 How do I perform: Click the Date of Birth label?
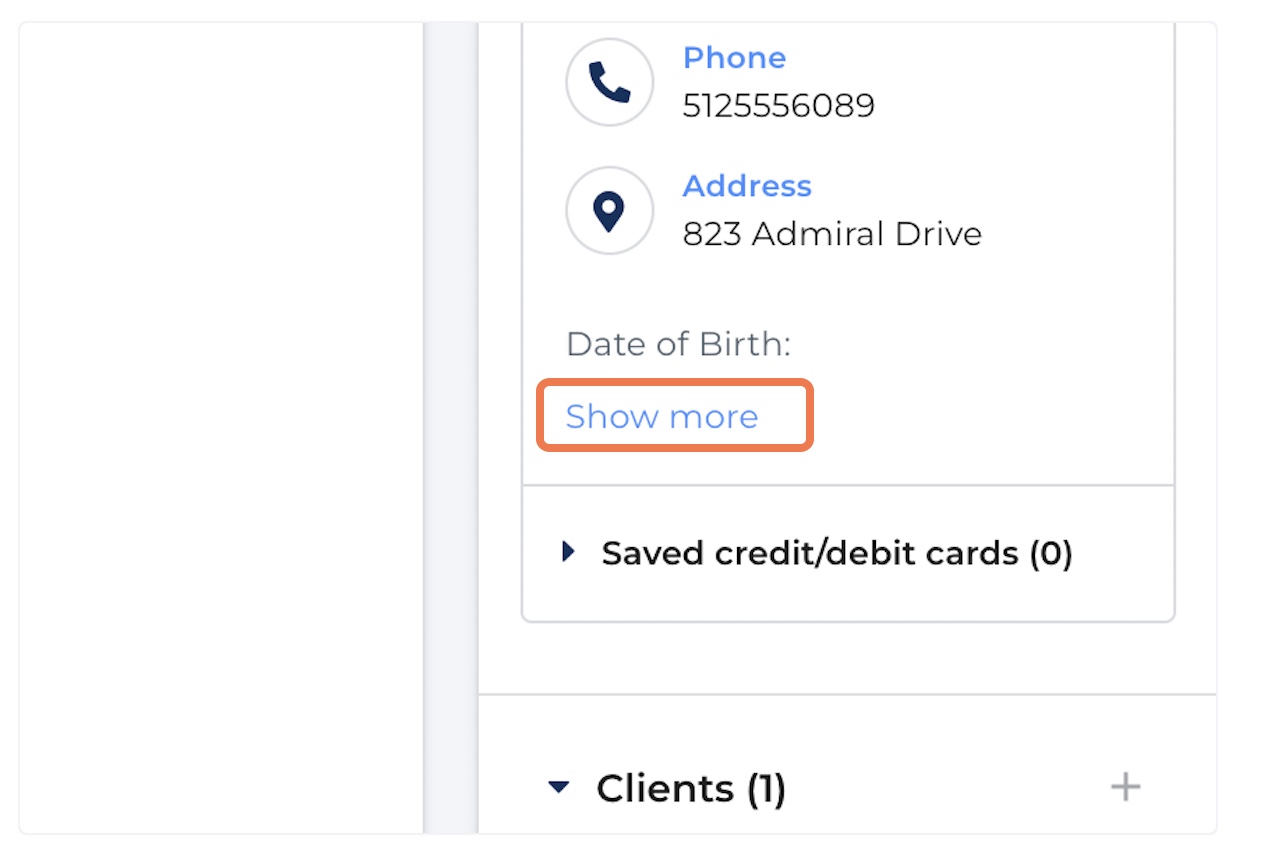(x=678, y=344)
